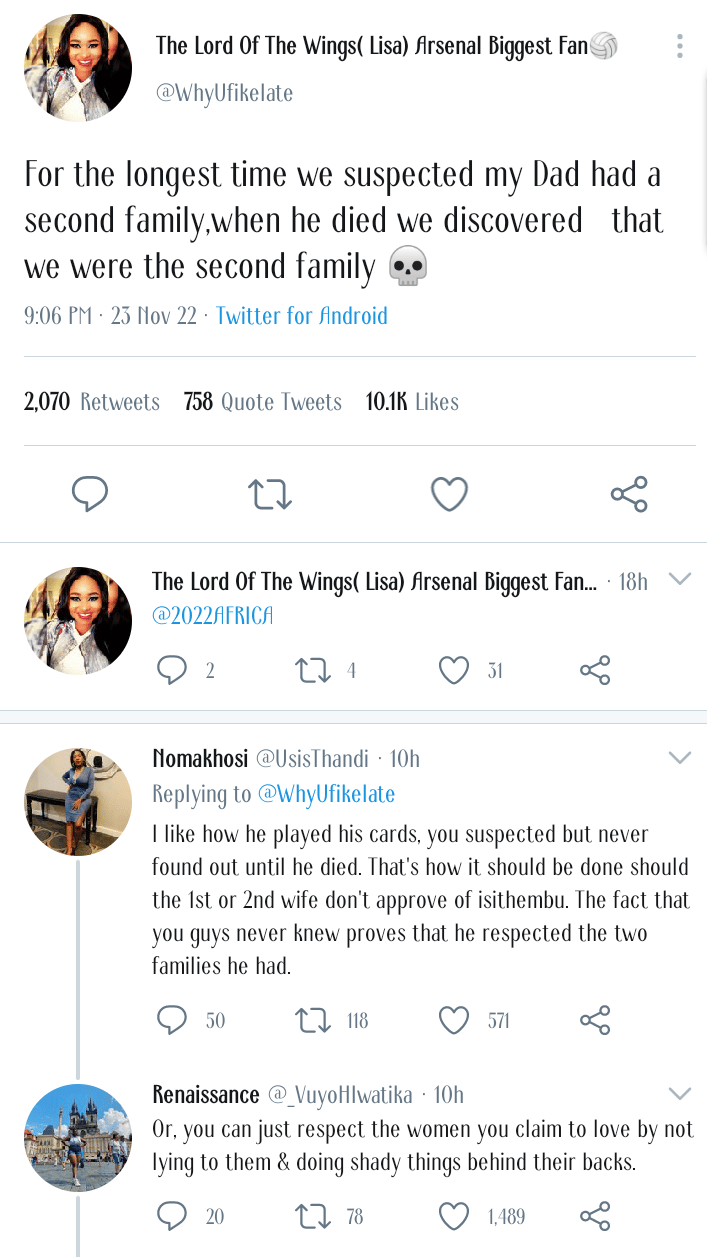This screenshot has width=707, height=1257.
Task: Open the Twitter for Android link
Action: click(x=302, y=316)
